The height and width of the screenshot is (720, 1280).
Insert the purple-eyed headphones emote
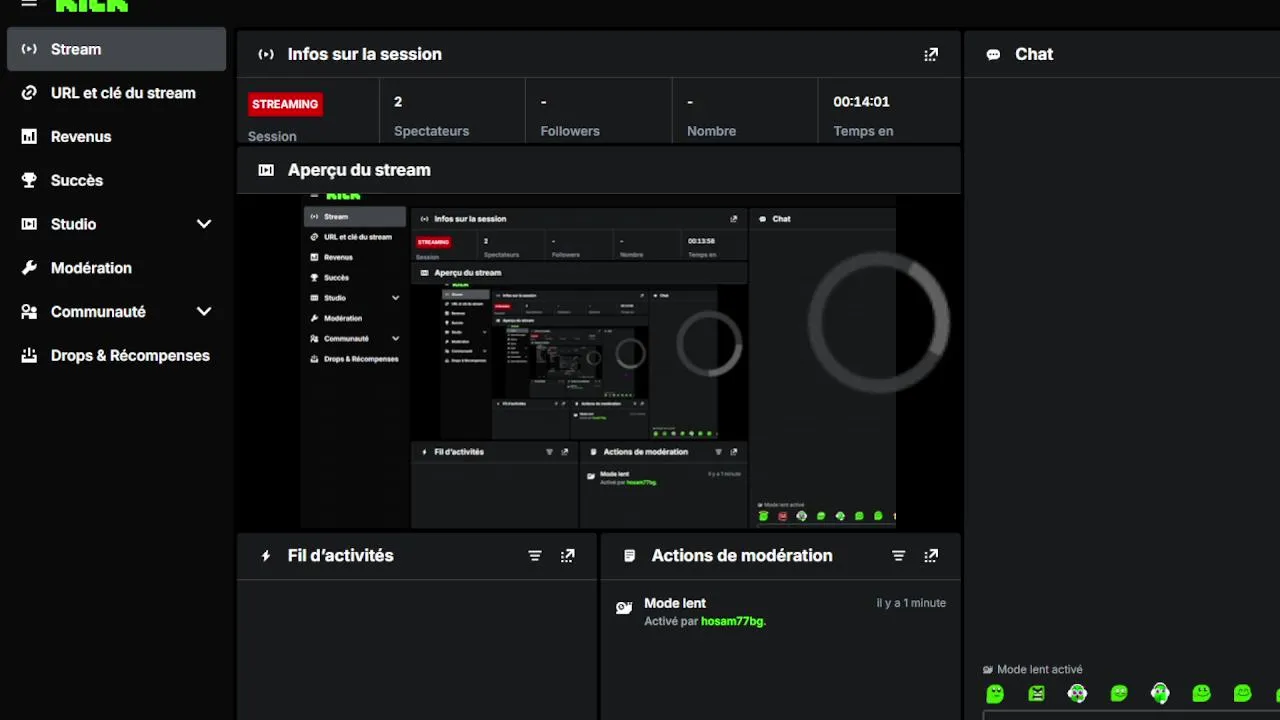[x=1077, y=693]
